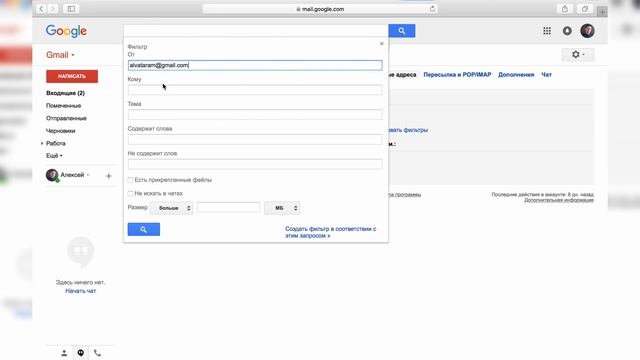Open the settings gear menu
640x360 pixels.
pyautogui.click(x=578, y=55)
